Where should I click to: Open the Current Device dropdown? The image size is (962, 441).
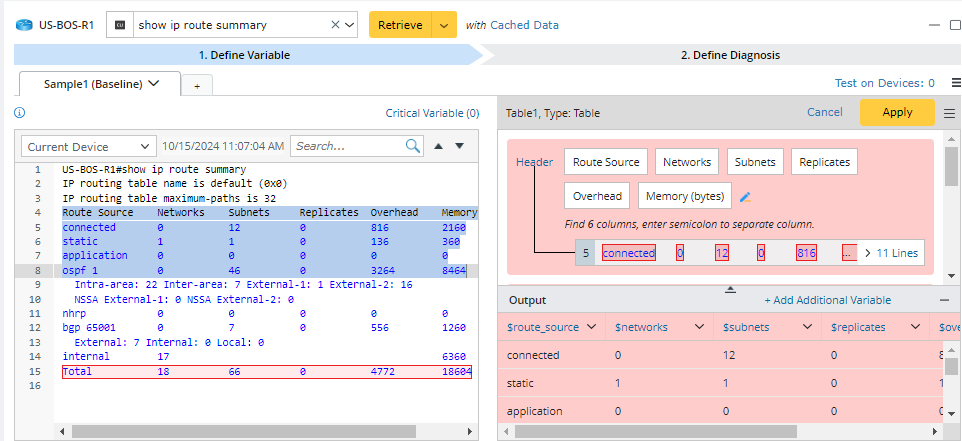pos(89,147)
